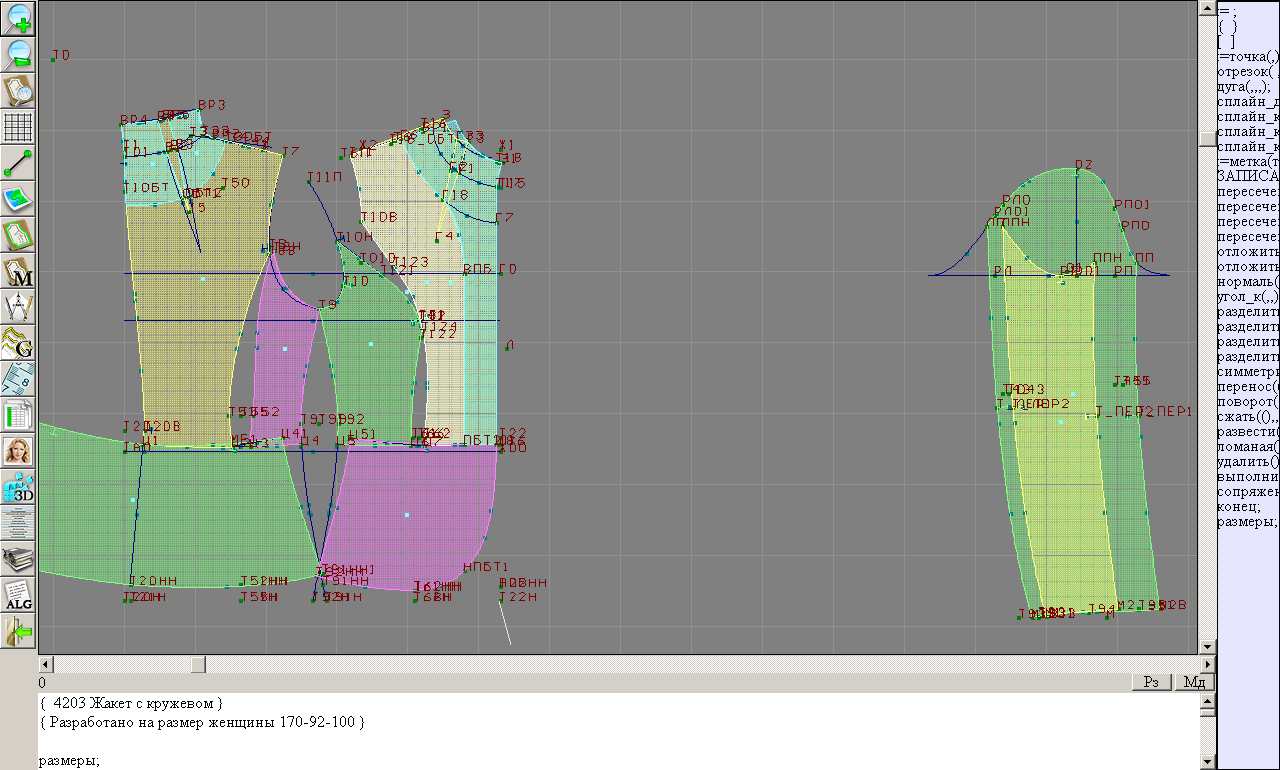The height and width of the screenshot is (770, 1280).
Task: Open the size table spreadsheet icon
Action: pos(19,415)
